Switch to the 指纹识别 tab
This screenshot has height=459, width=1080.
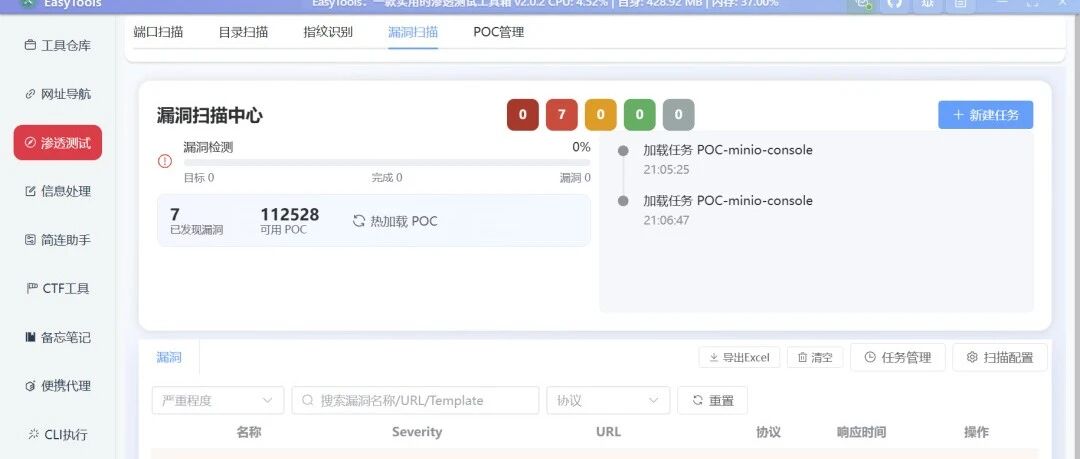coord(328,32)
